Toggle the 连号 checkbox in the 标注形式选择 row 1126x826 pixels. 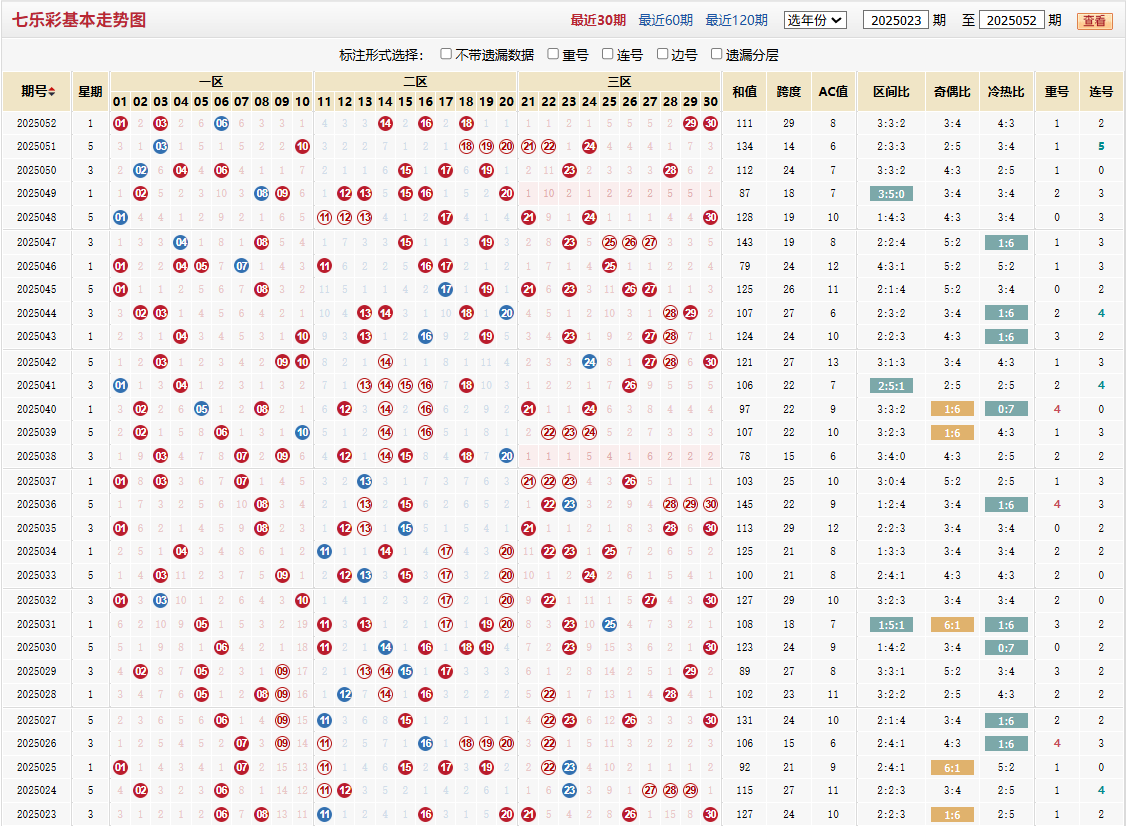click(608, 54)
